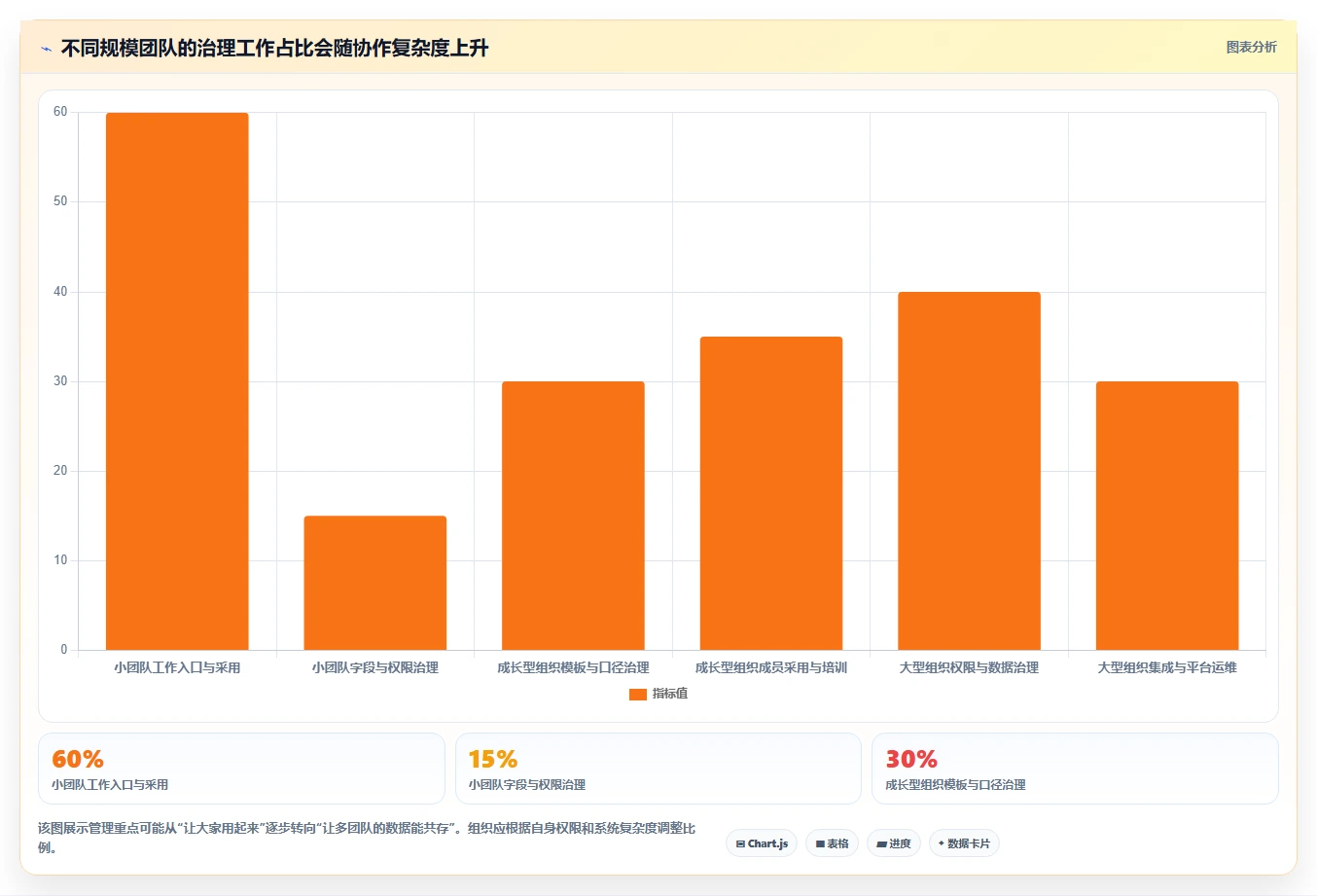Click axis label 成长型组织模板与口径治理

coord(573,667)
